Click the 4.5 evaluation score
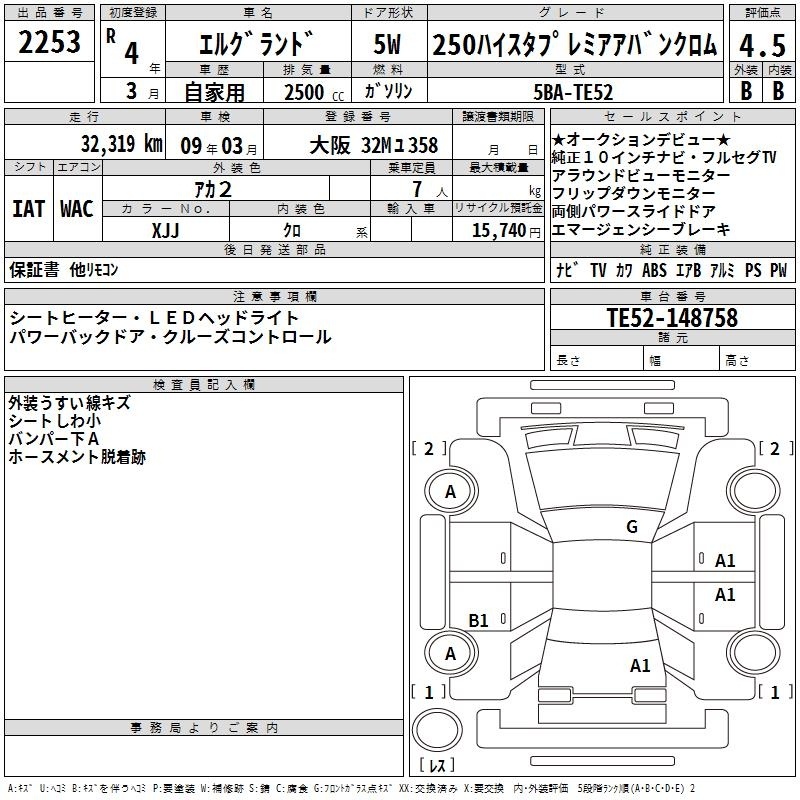This screenshot has height=800, width=800. (762, 45)
